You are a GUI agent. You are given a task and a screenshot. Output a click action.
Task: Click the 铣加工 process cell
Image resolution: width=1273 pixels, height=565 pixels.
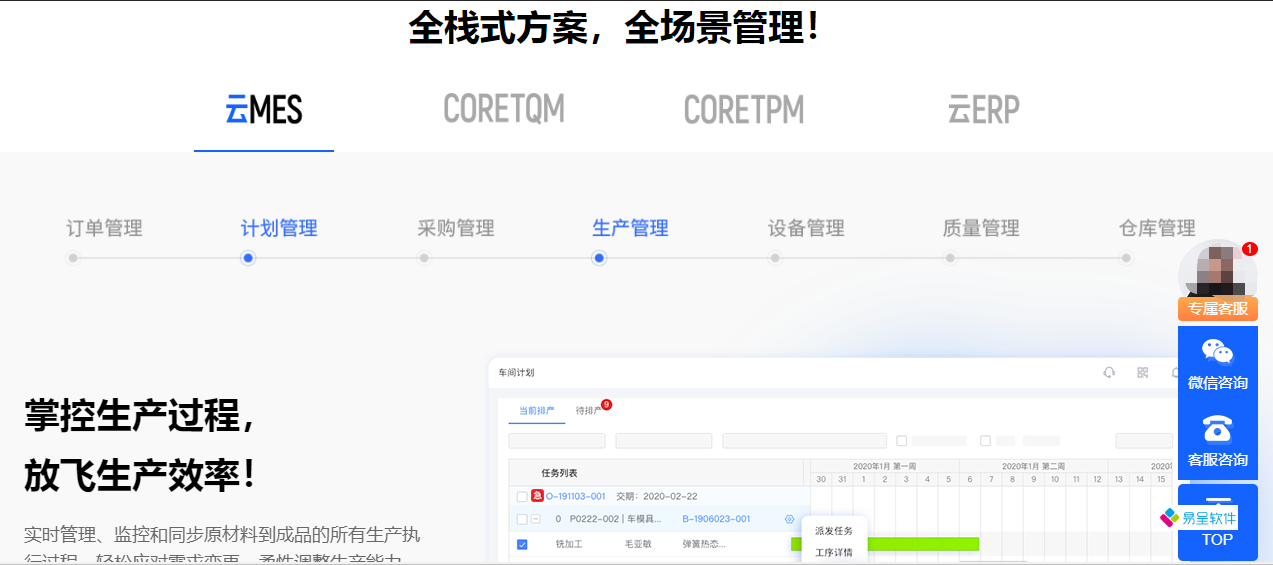click(569, 544)
